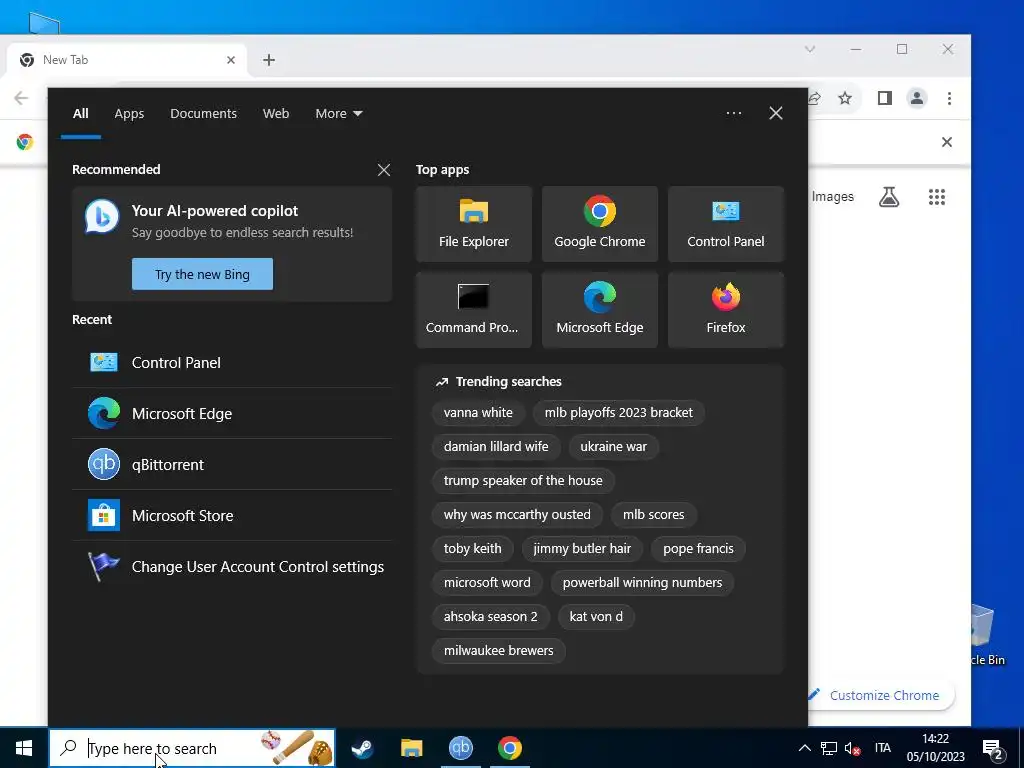The image size is (1024, 768).
Task: Click the muted volume tray icon
Action: tap(852, 748)
